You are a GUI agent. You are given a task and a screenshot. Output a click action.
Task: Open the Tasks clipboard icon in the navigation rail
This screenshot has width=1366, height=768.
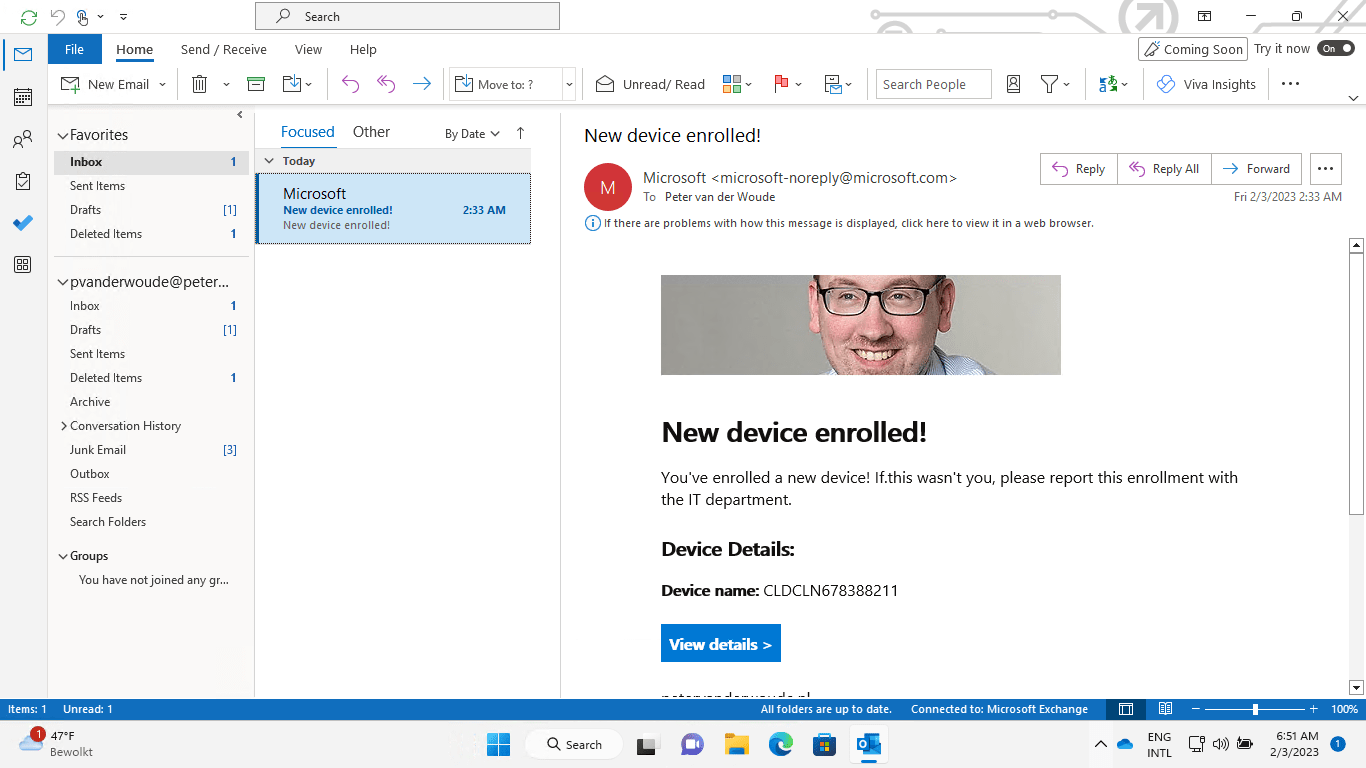point(22,181)
